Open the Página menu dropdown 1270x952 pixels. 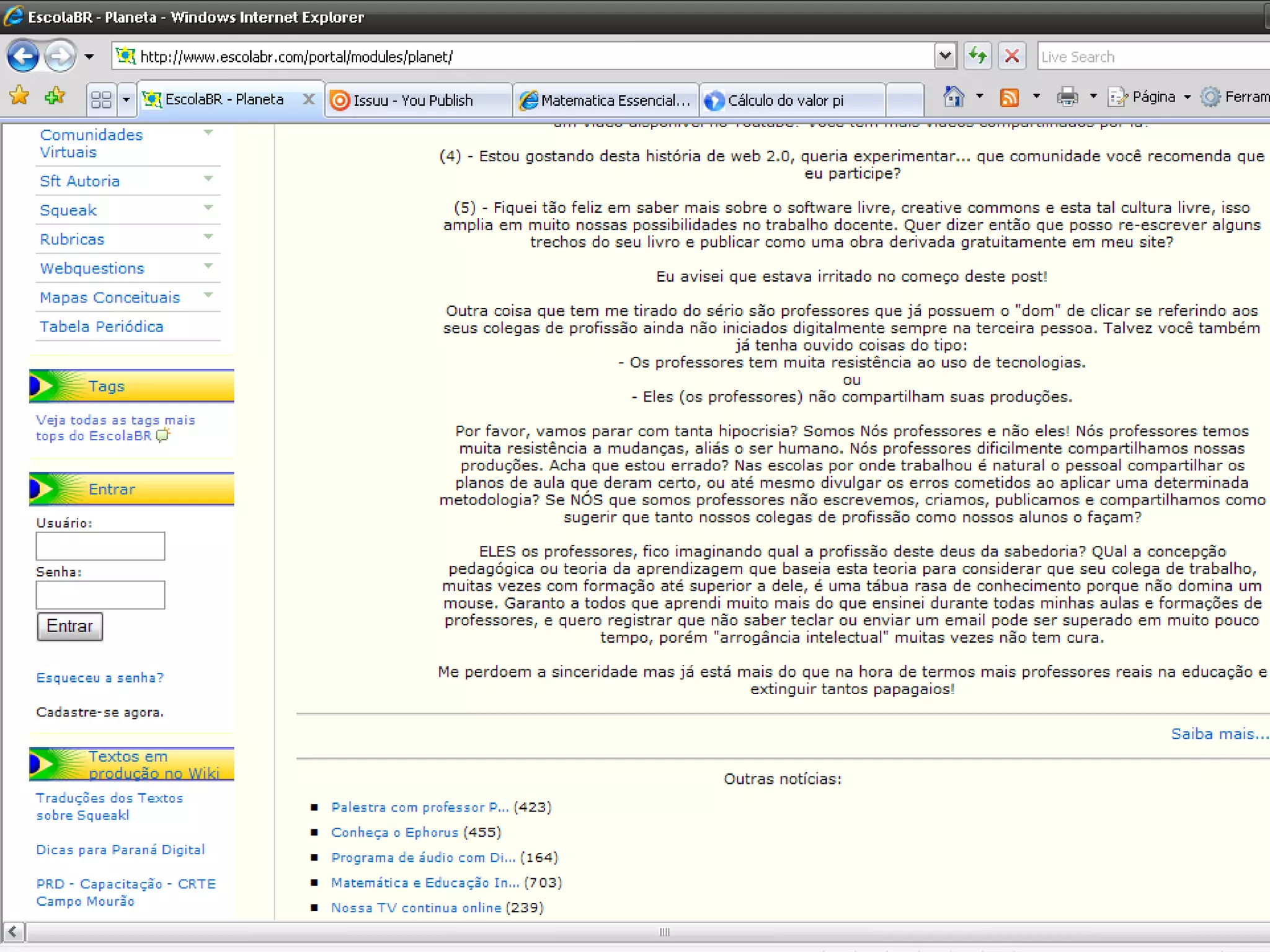1152,97
